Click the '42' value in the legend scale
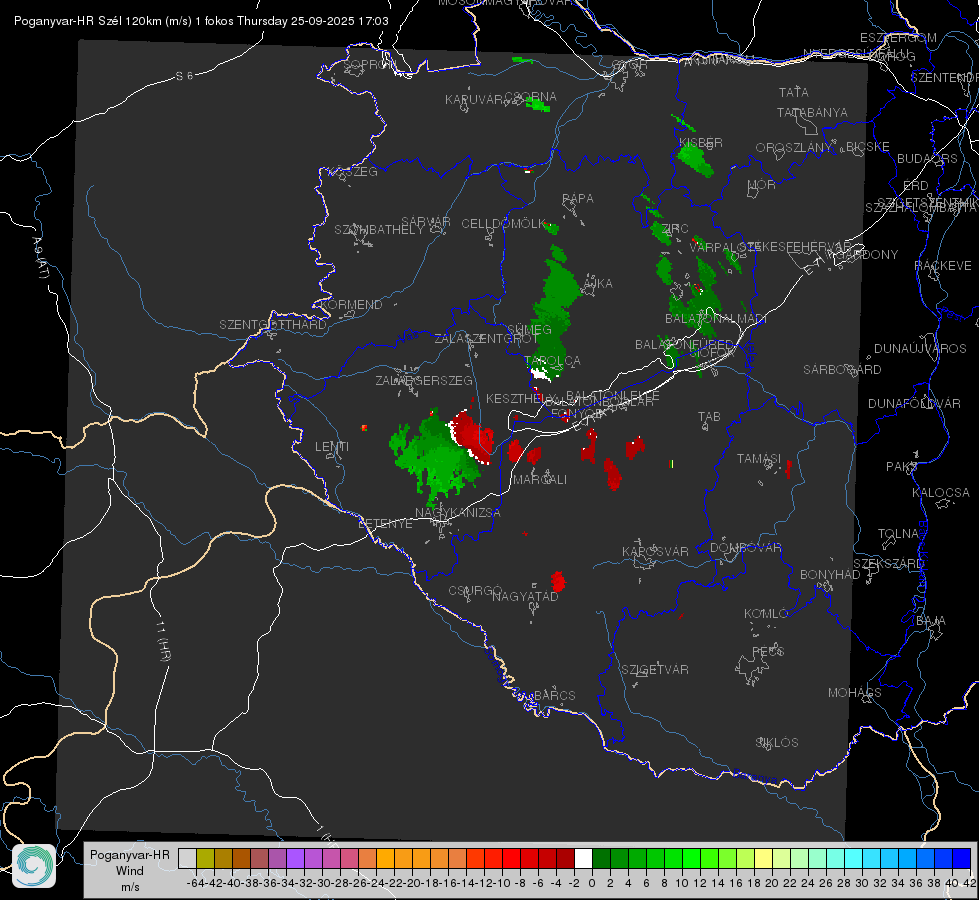This screenshot has width=979, height=900. (970, 883)
